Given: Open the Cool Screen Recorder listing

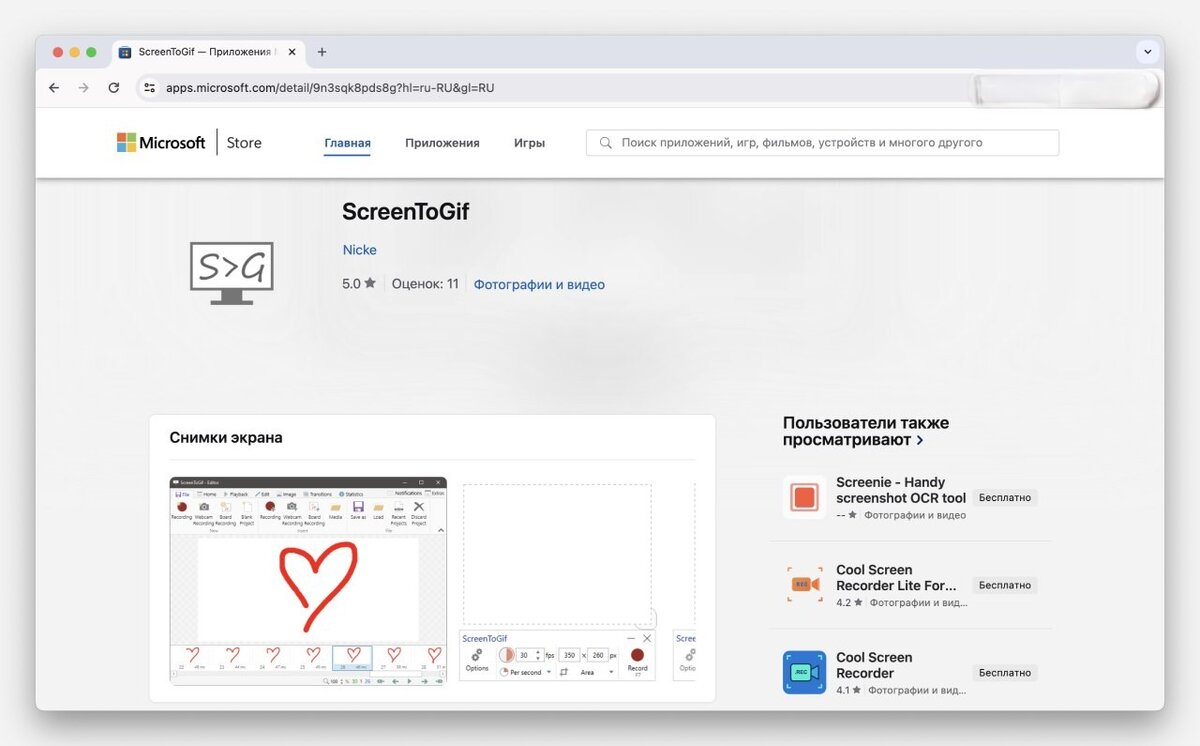Looking at the screenshot, I should point(875,665).
